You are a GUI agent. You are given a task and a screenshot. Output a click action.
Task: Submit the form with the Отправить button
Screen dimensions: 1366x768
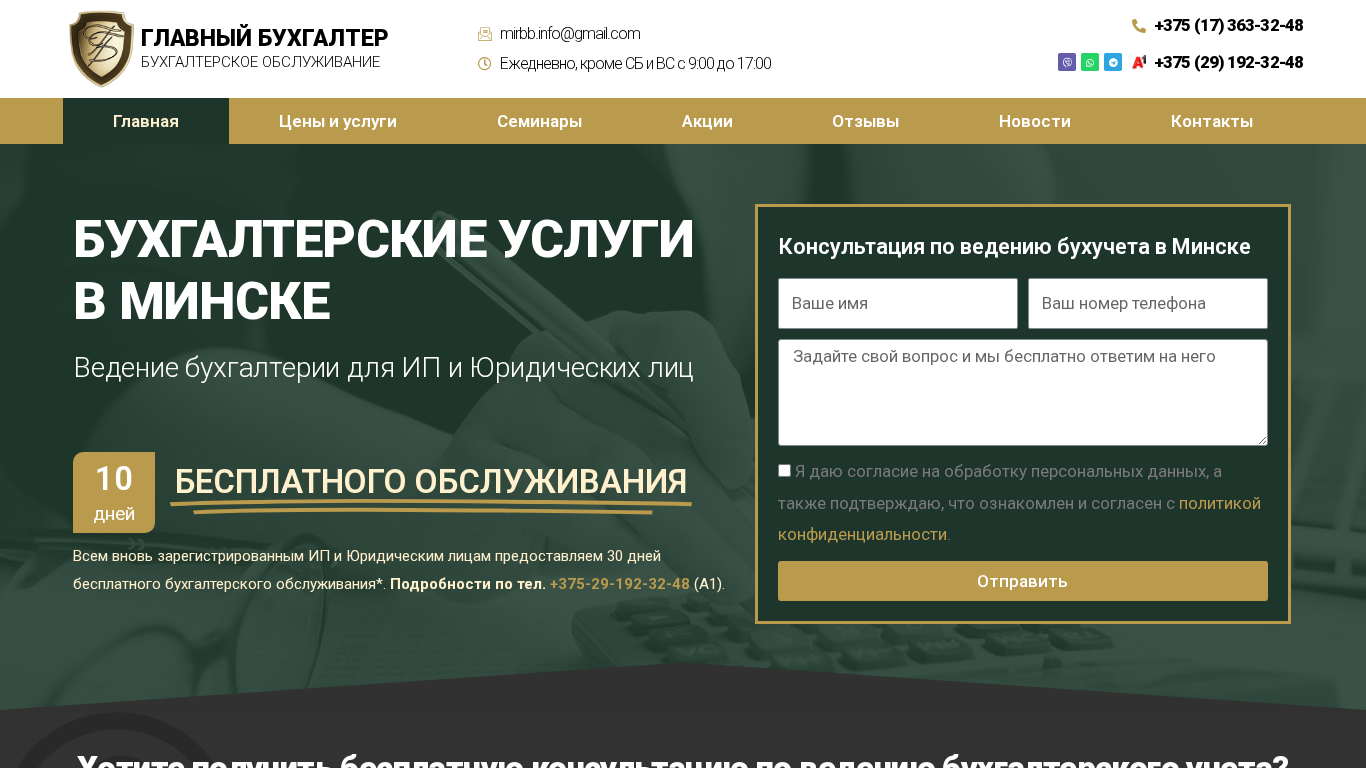1023,581
